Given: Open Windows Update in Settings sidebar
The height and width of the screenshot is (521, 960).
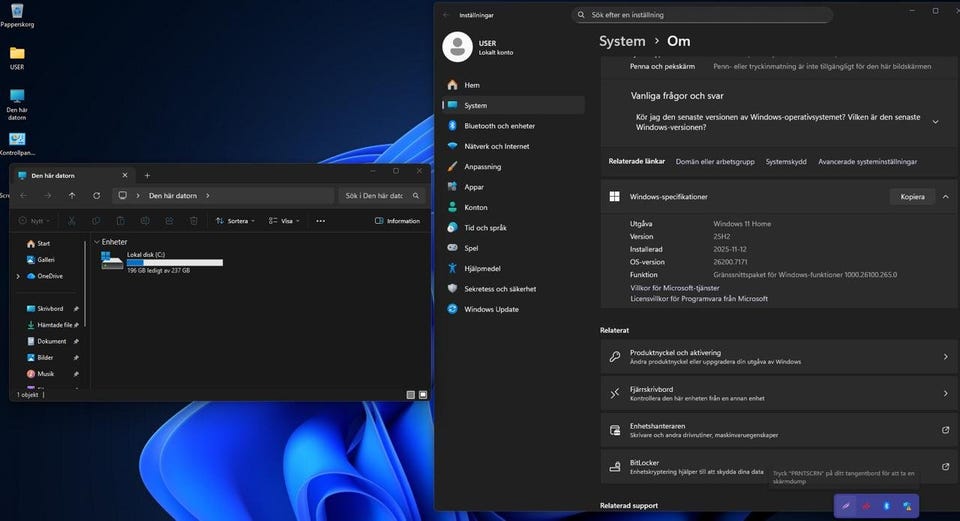Looking at the screenshot, I should [x=490, y=309].
